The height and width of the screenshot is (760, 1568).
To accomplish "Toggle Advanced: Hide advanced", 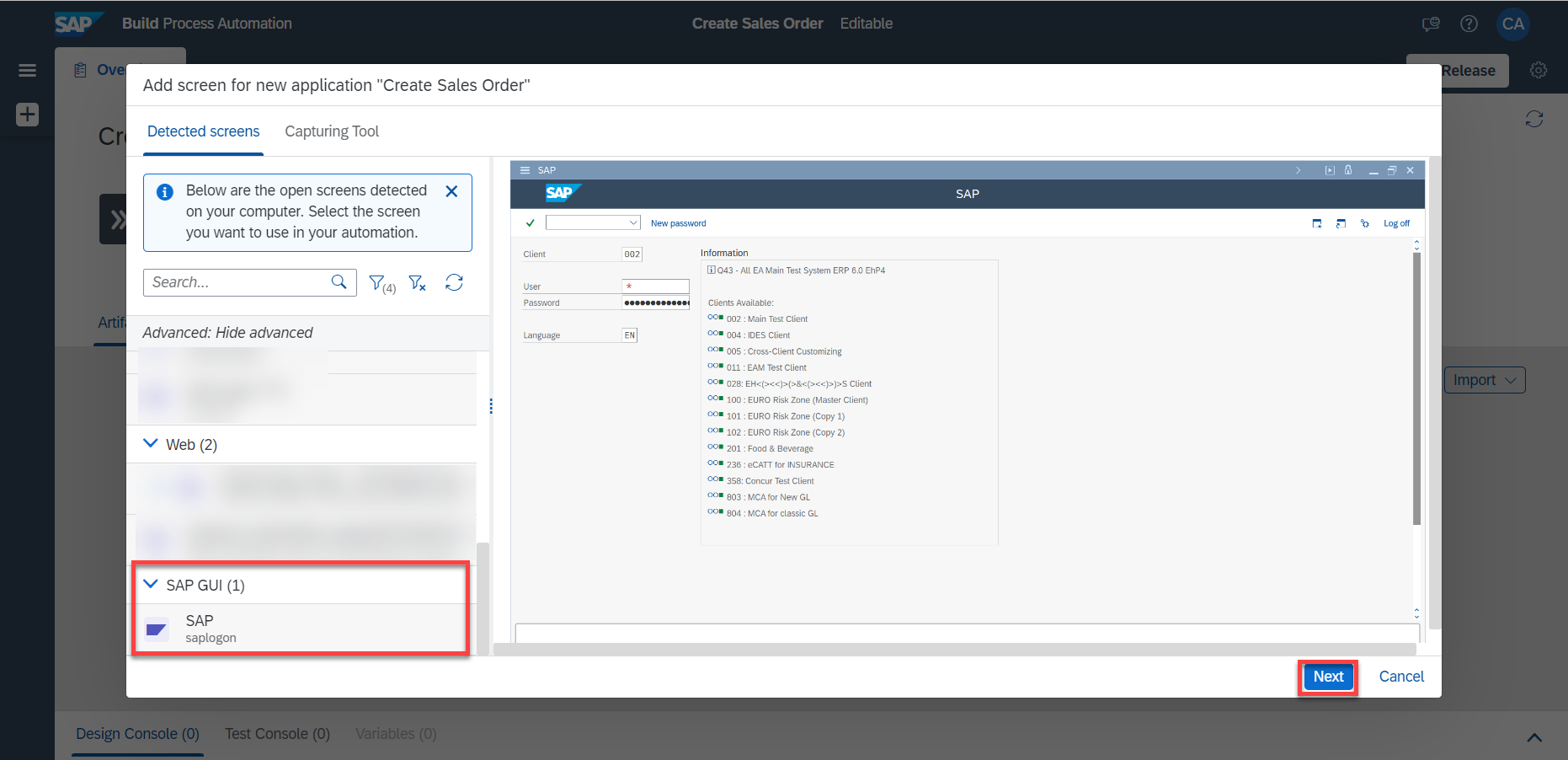I will (227, 333).
